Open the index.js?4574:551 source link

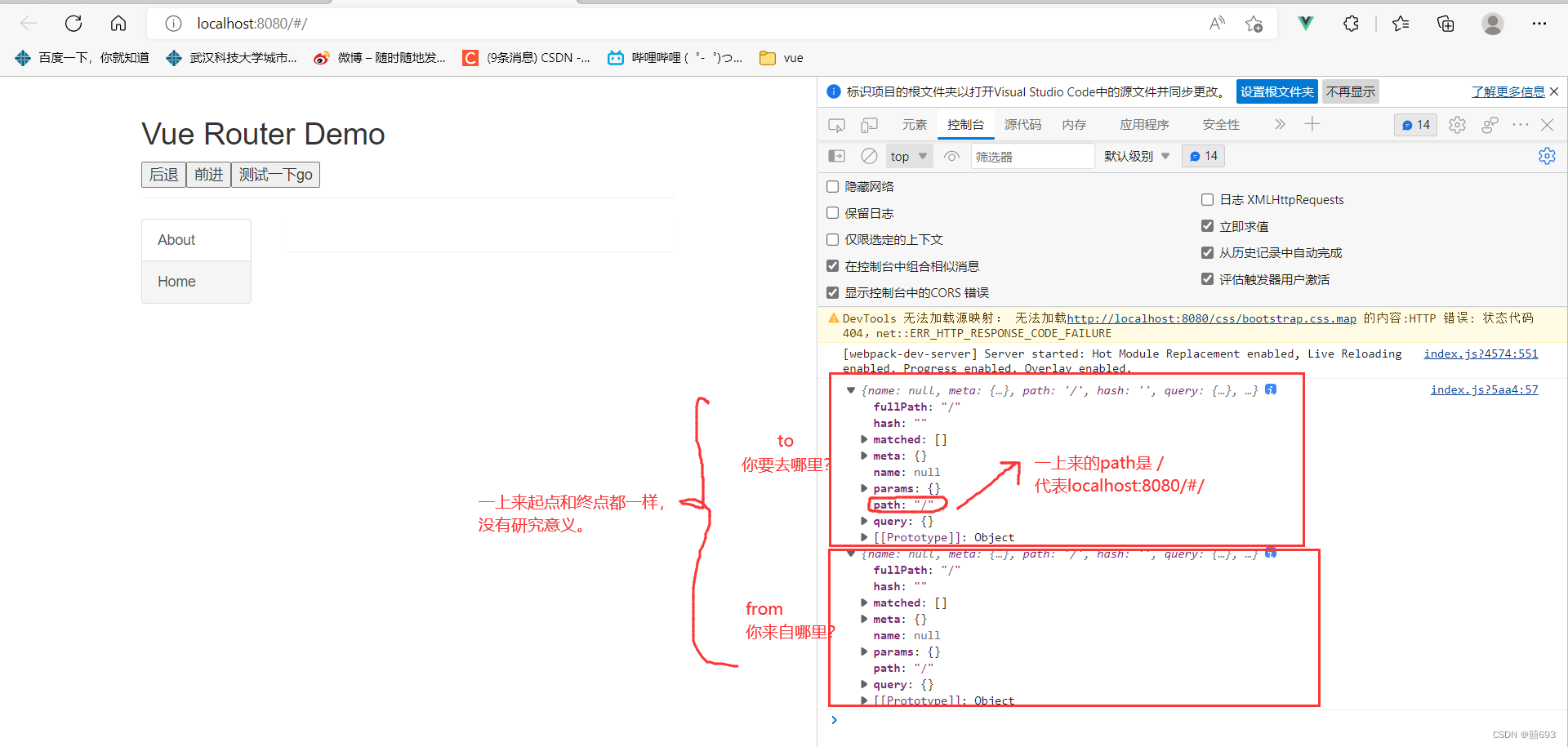coord(1481,353)
